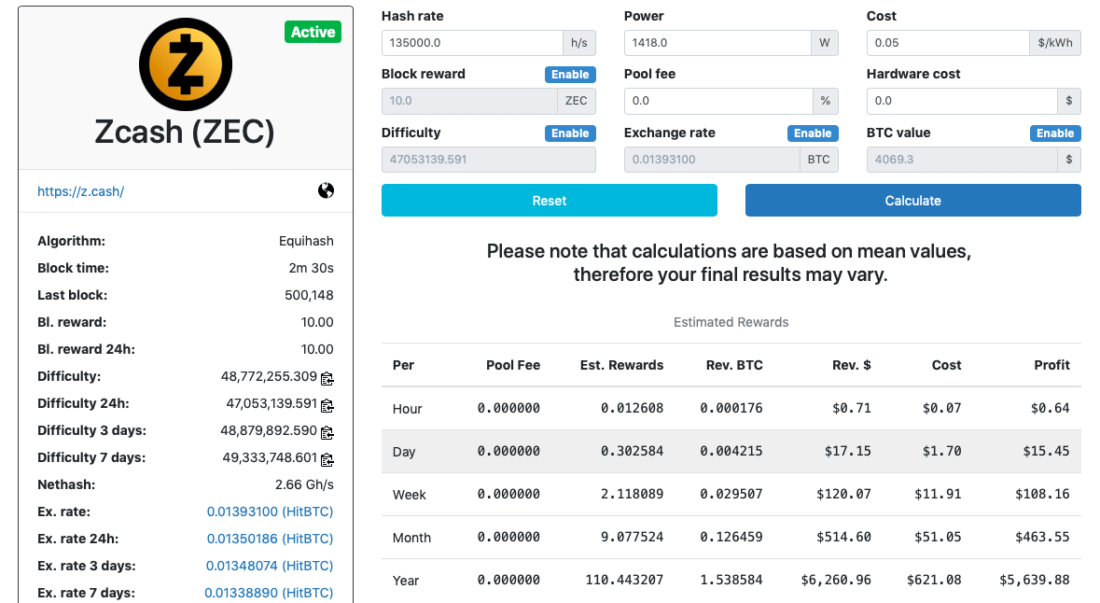This screenshot has height=603, width=1100.
Task: Enable the Block reward field
Action: click(x=570, y=75)
